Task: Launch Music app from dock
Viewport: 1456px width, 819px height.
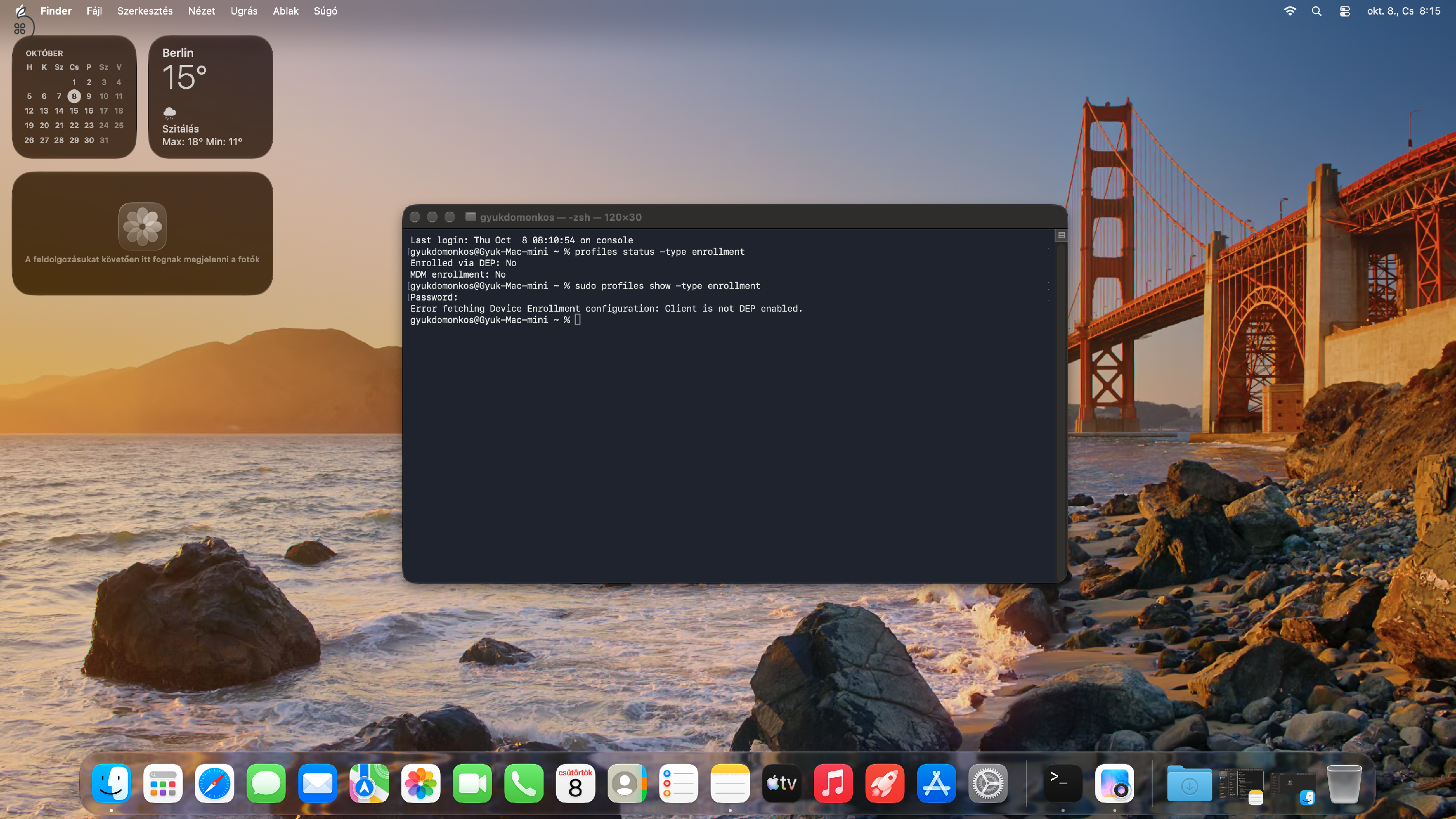Action: [x=833, y=784]
